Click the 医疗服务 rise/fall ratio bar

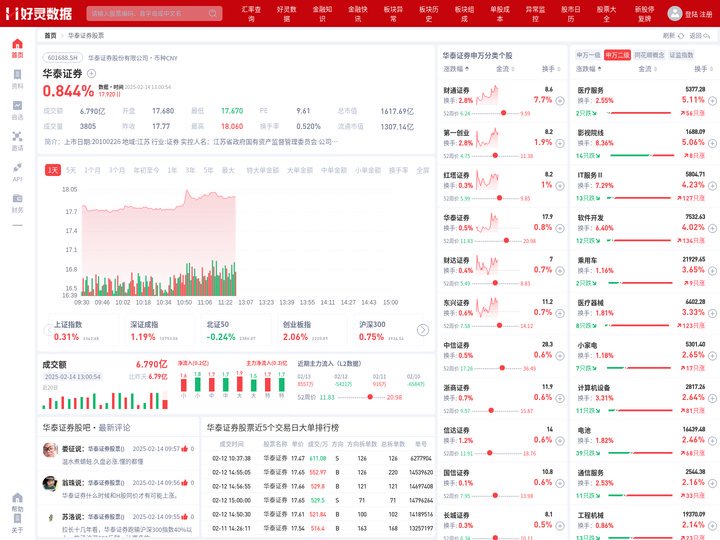pos(639,113)
